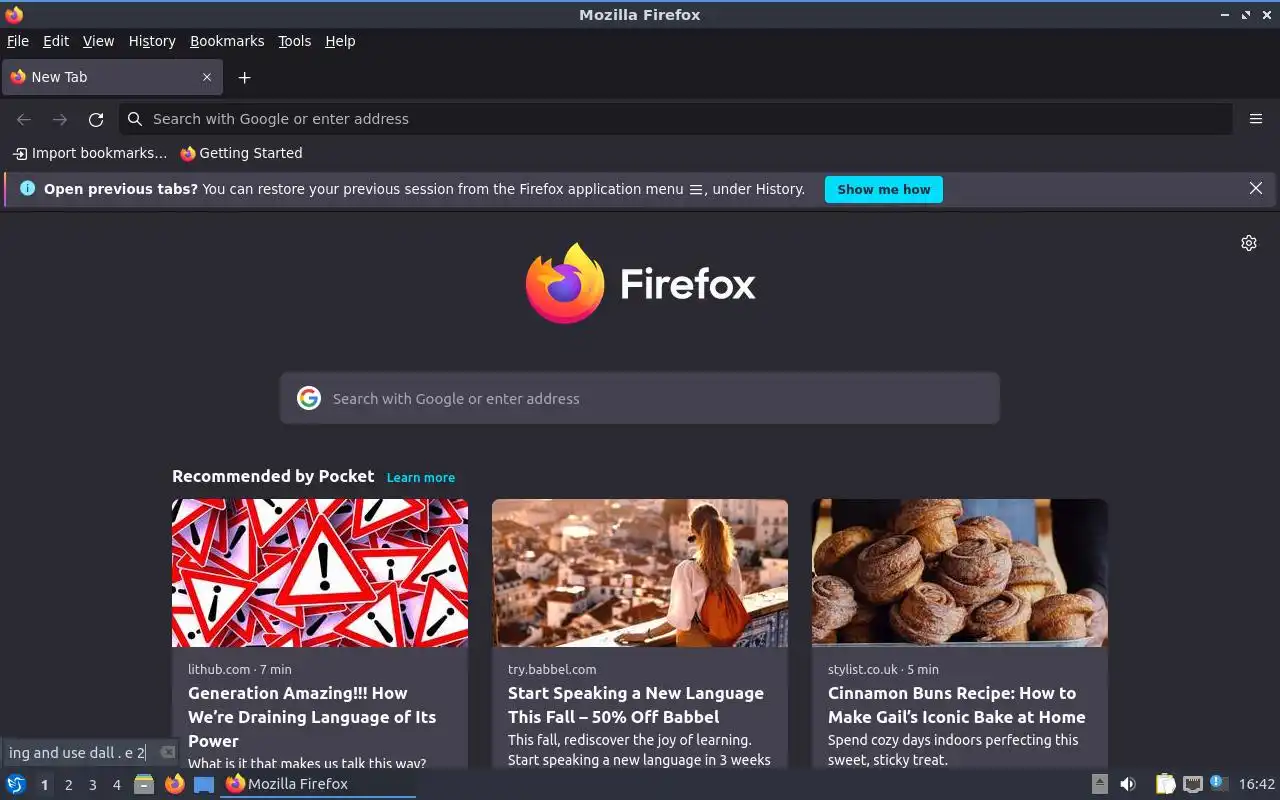
Task: Open the Firefox application hamburger menu
Action: 1256,119
